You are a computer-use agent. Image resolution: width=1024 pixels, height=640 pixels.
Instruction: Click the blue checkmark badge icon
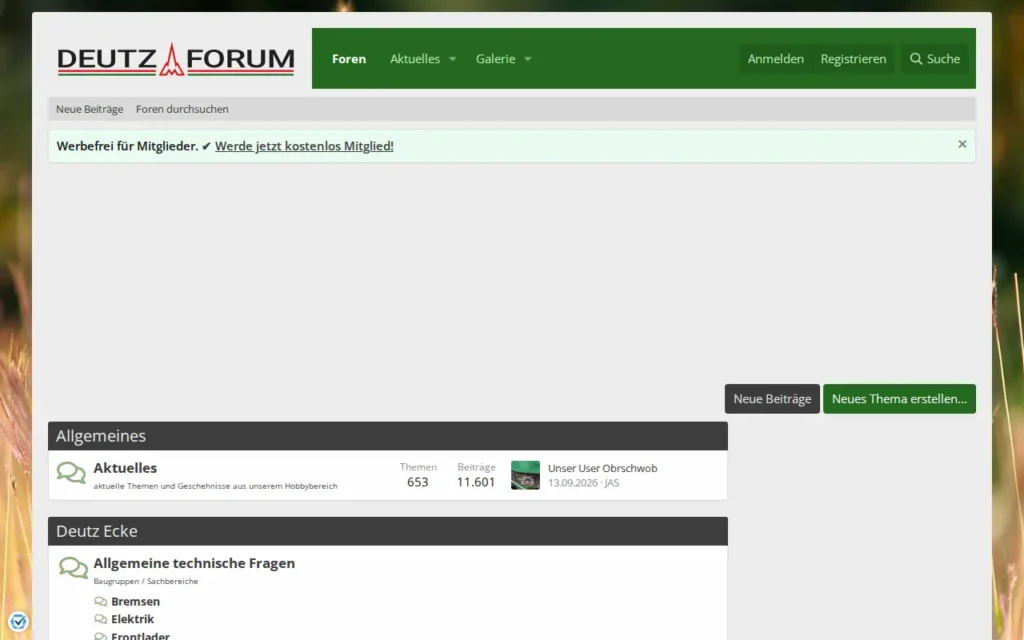point(18,621)
